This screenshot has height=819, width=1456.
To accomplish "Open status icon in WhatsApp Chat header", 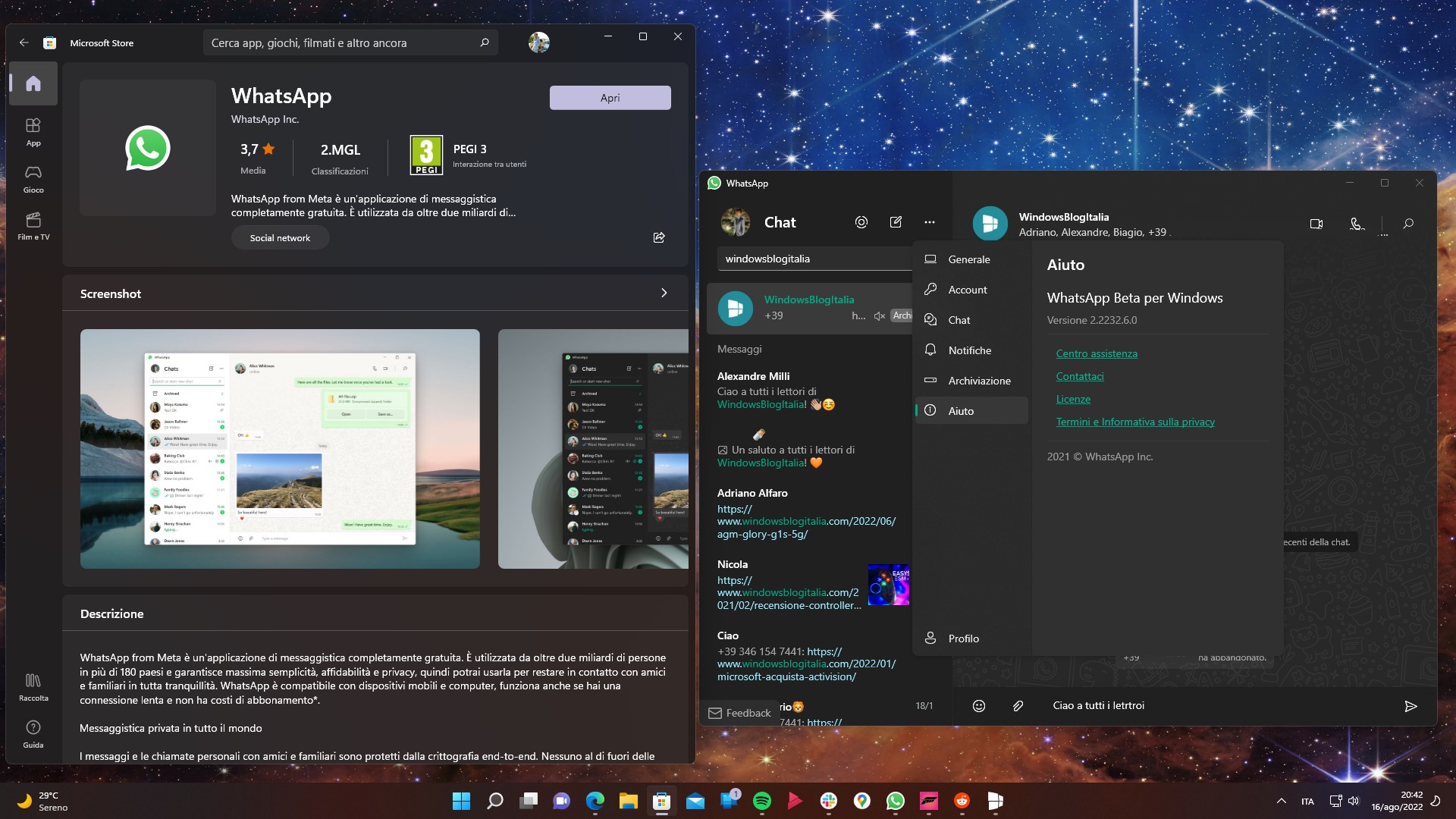I will [861, 222].
